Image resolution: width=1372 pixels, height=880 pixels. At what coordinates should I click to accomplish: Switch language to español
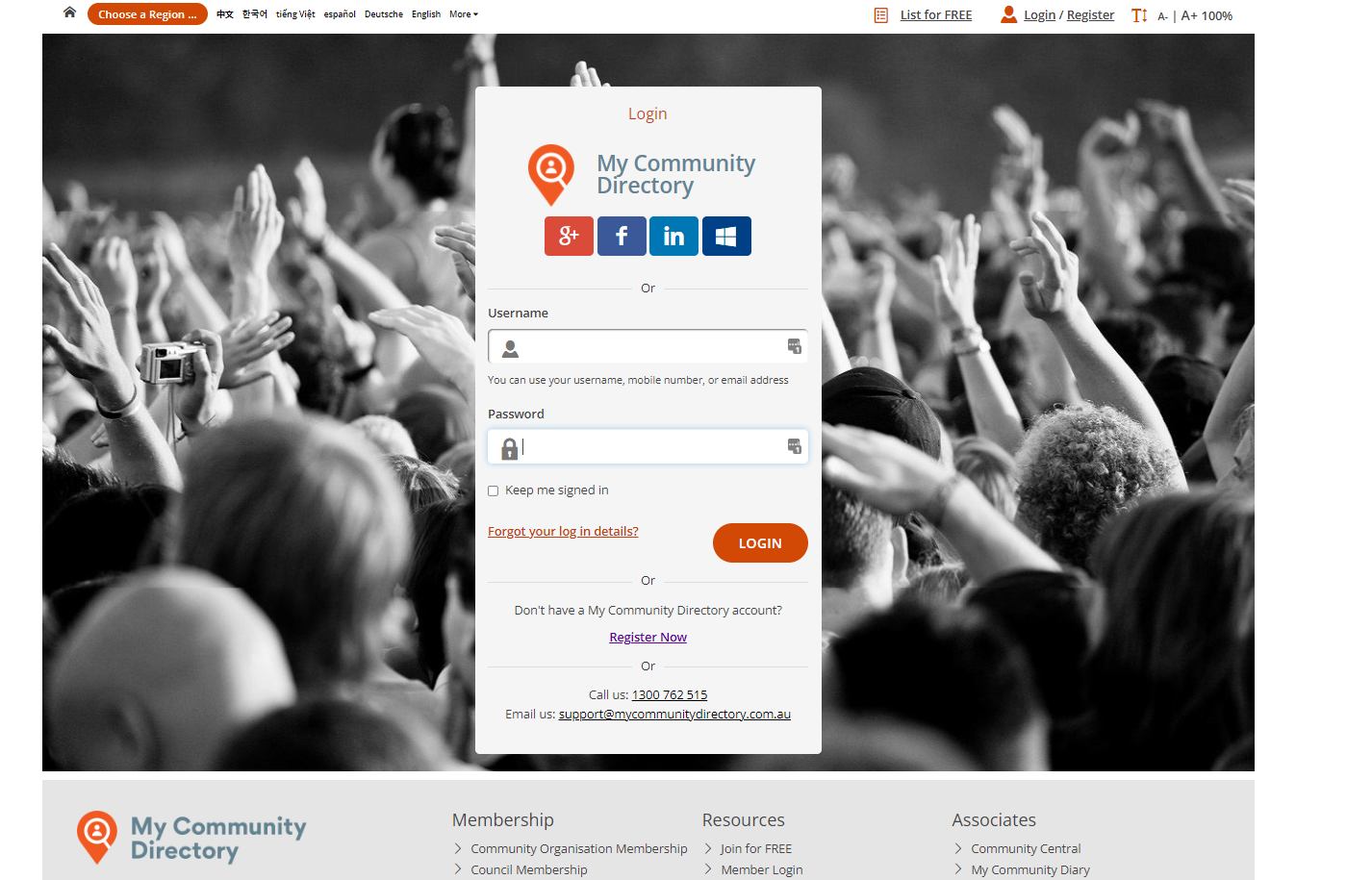[x=340, y=14]
